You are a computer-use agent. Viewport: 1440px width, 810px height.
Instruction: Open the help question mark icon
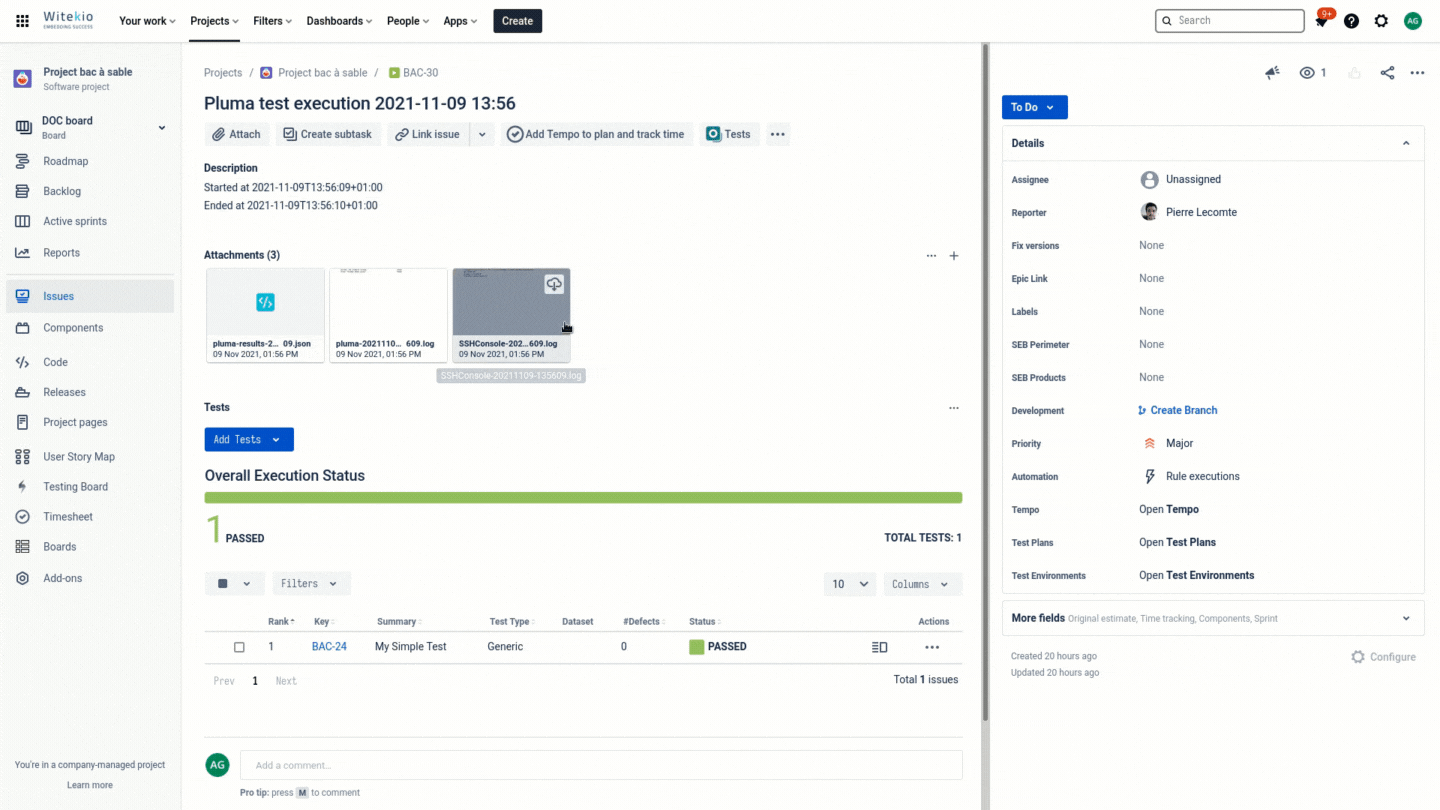coord(1351,21)
